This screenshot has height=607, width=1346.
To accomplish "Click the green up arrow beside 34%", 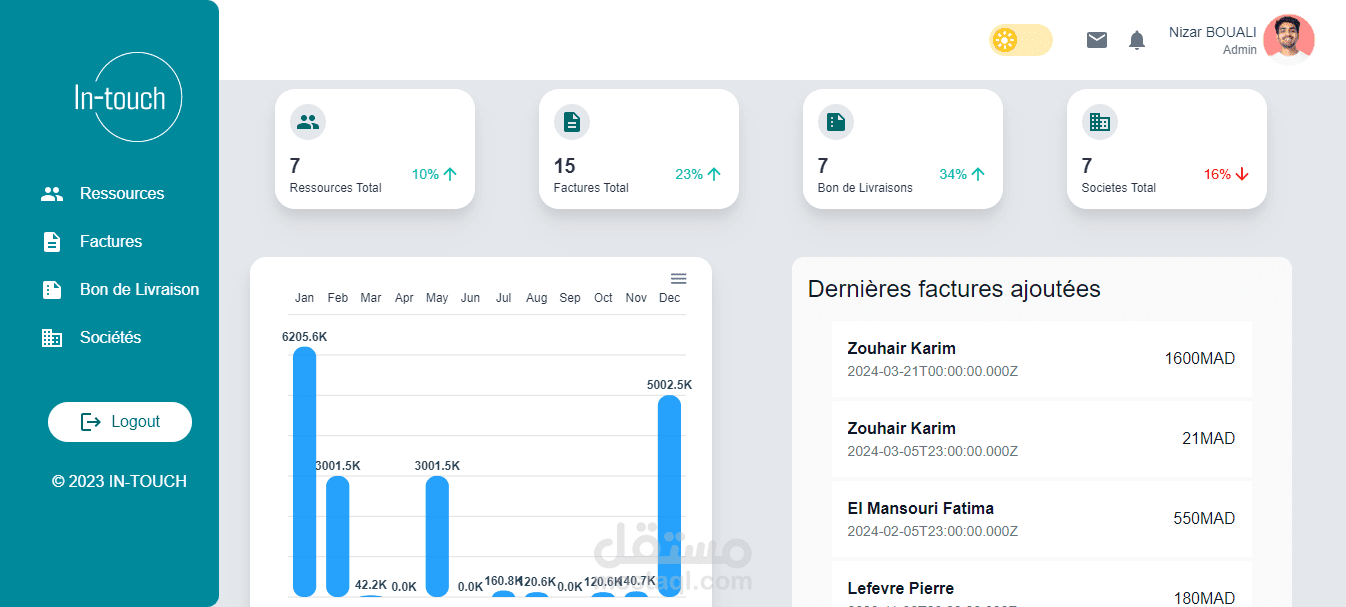I will pyautogui.click(x=978, y=174).
